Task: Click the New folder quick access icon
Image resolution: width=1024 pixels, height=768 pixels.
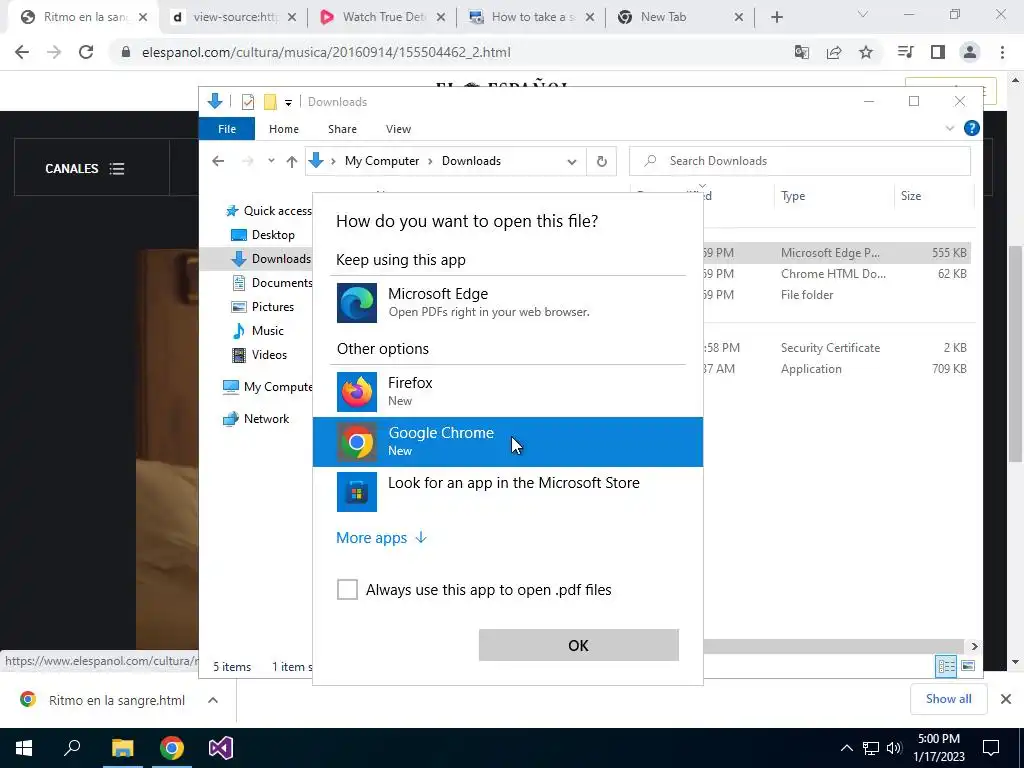Action: click(x=270, y=102)
